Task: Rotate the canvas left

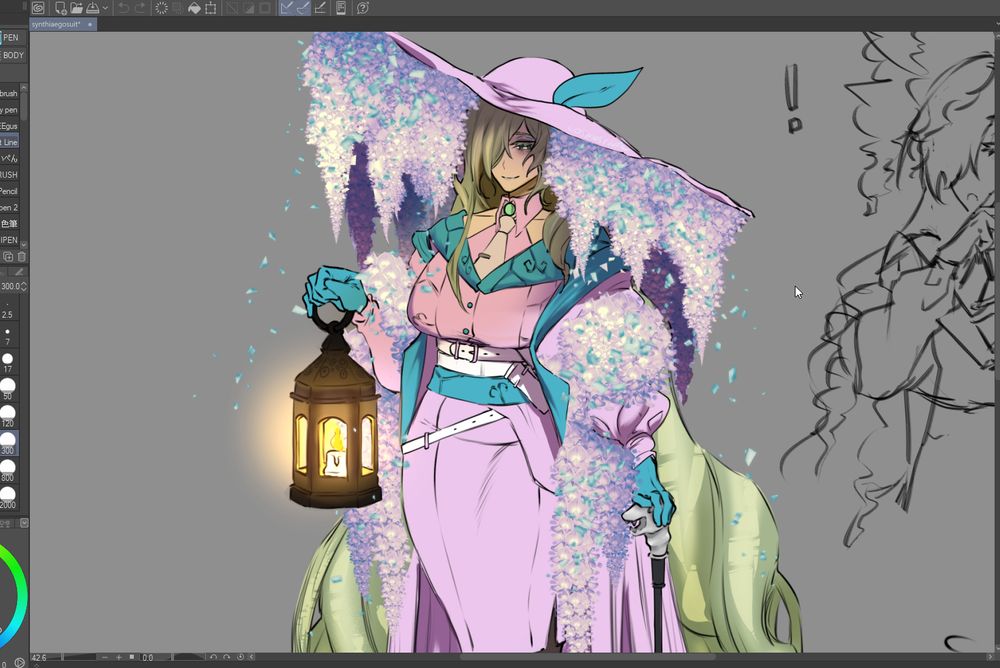Action: click(x=213, y=657)
